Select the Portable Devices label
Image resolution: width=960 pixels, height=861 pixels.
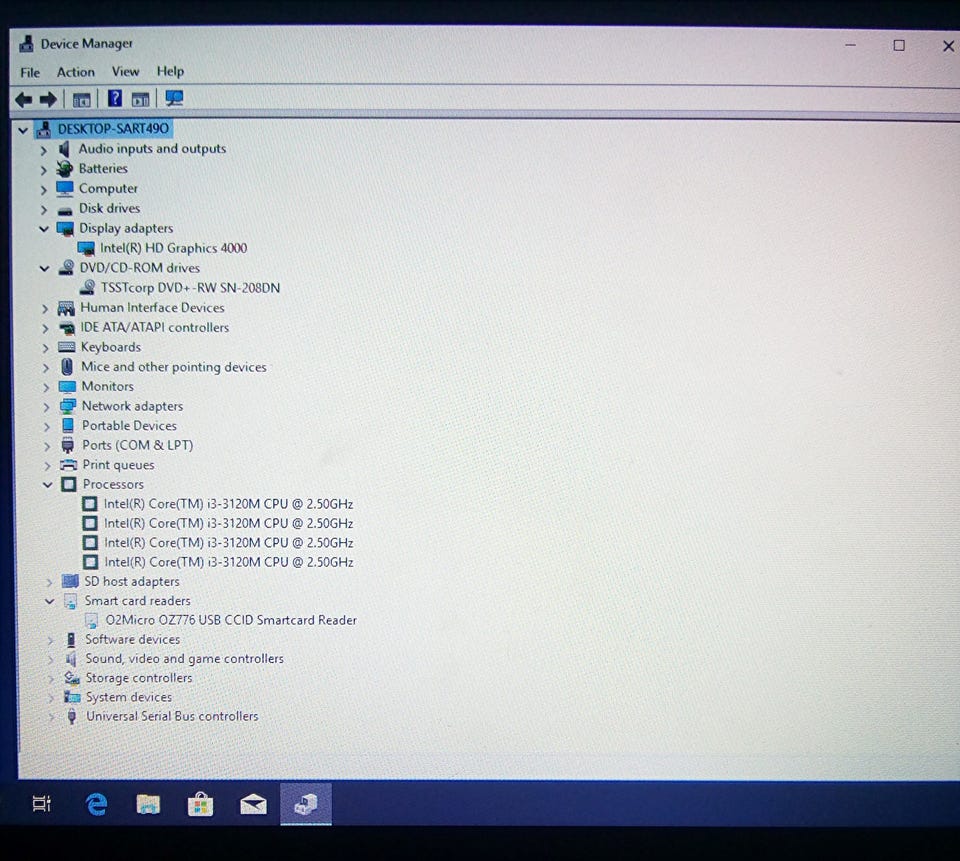[129, 426]
